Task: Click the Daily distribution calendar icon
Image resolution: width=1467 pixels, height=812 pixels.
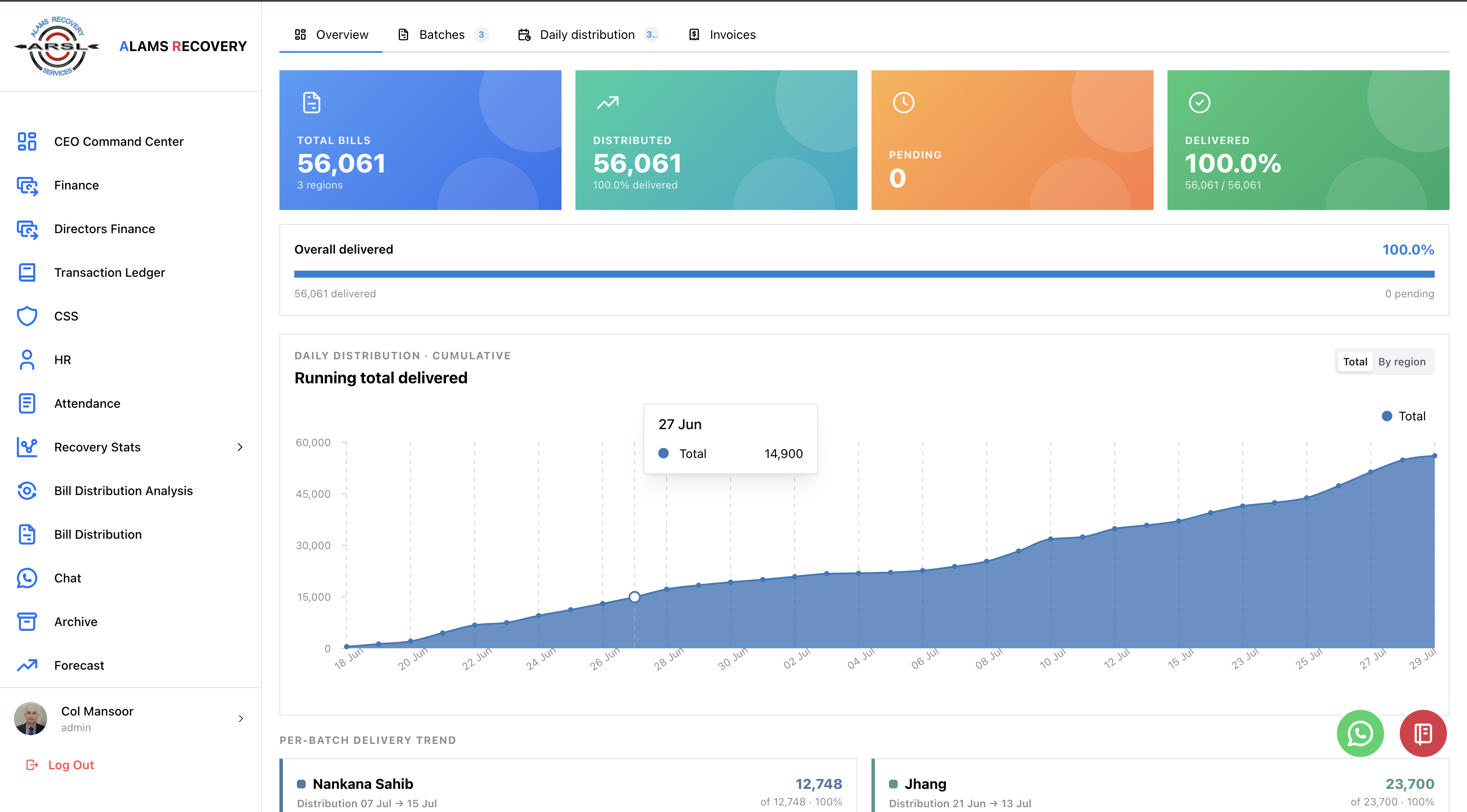Action: tap(524, 35)
